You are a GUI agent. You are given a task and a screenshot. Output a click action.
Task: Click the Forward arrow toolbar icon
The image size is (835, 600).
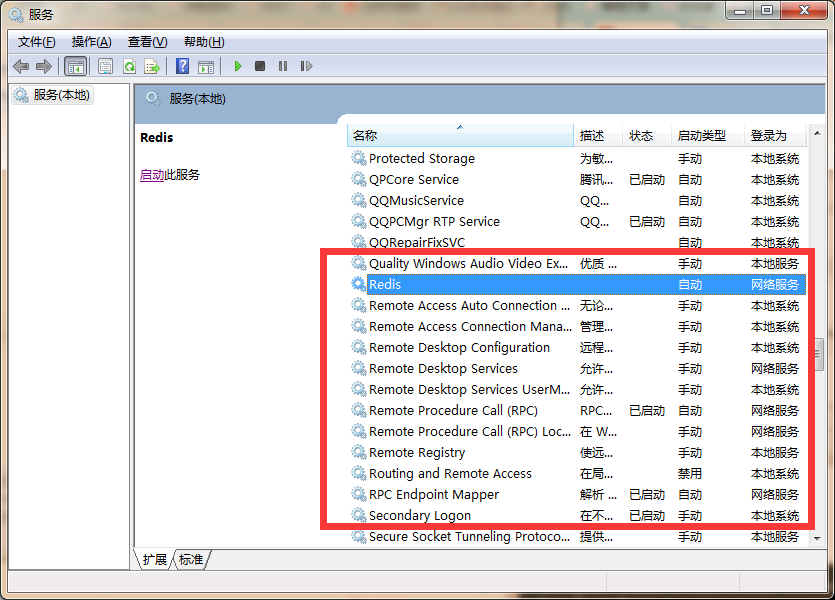pos(44,67)
